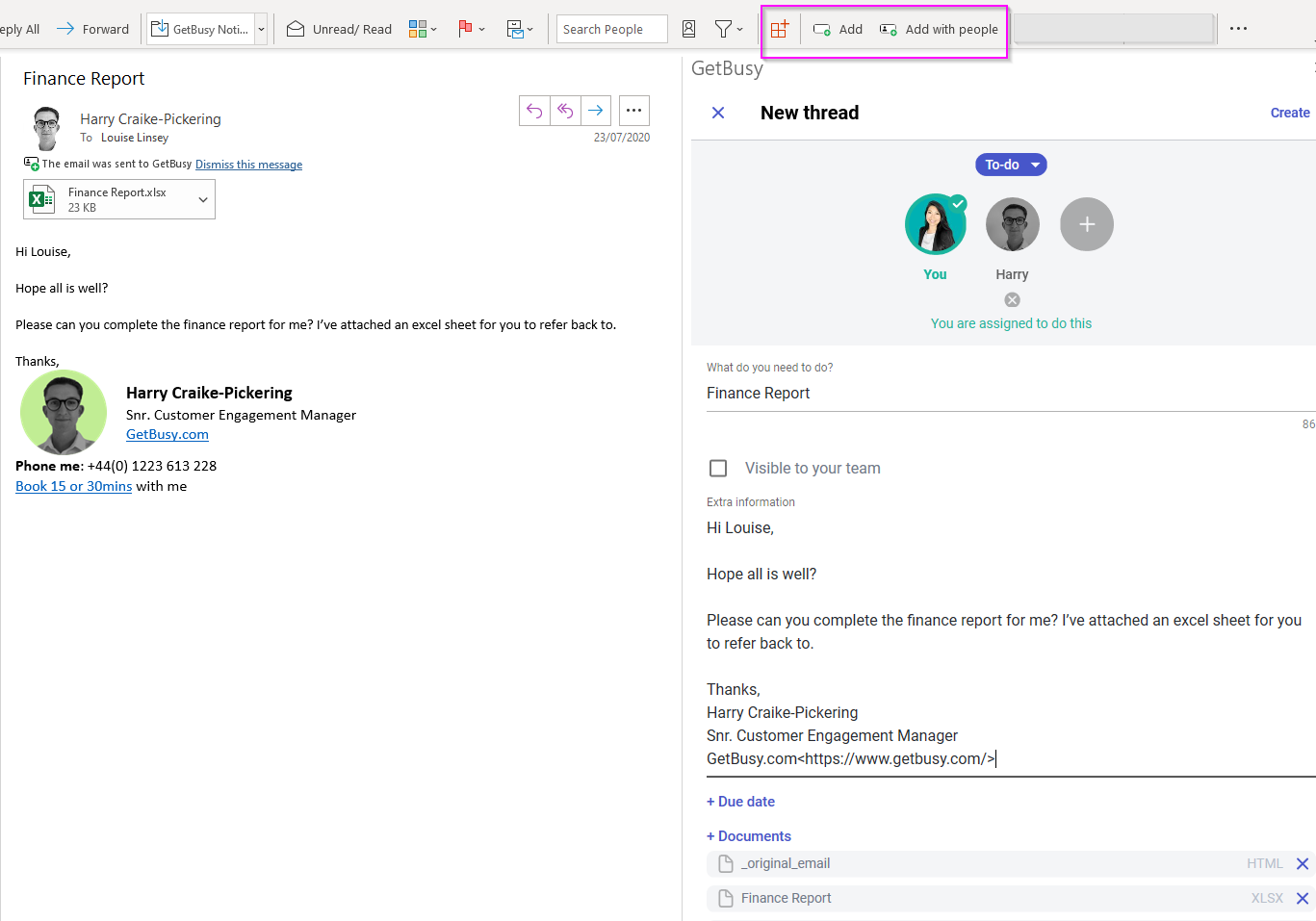Remove the Finance Report XLSX document
This screenshot has width=1316, height=921.
[x=1303, y=898]
